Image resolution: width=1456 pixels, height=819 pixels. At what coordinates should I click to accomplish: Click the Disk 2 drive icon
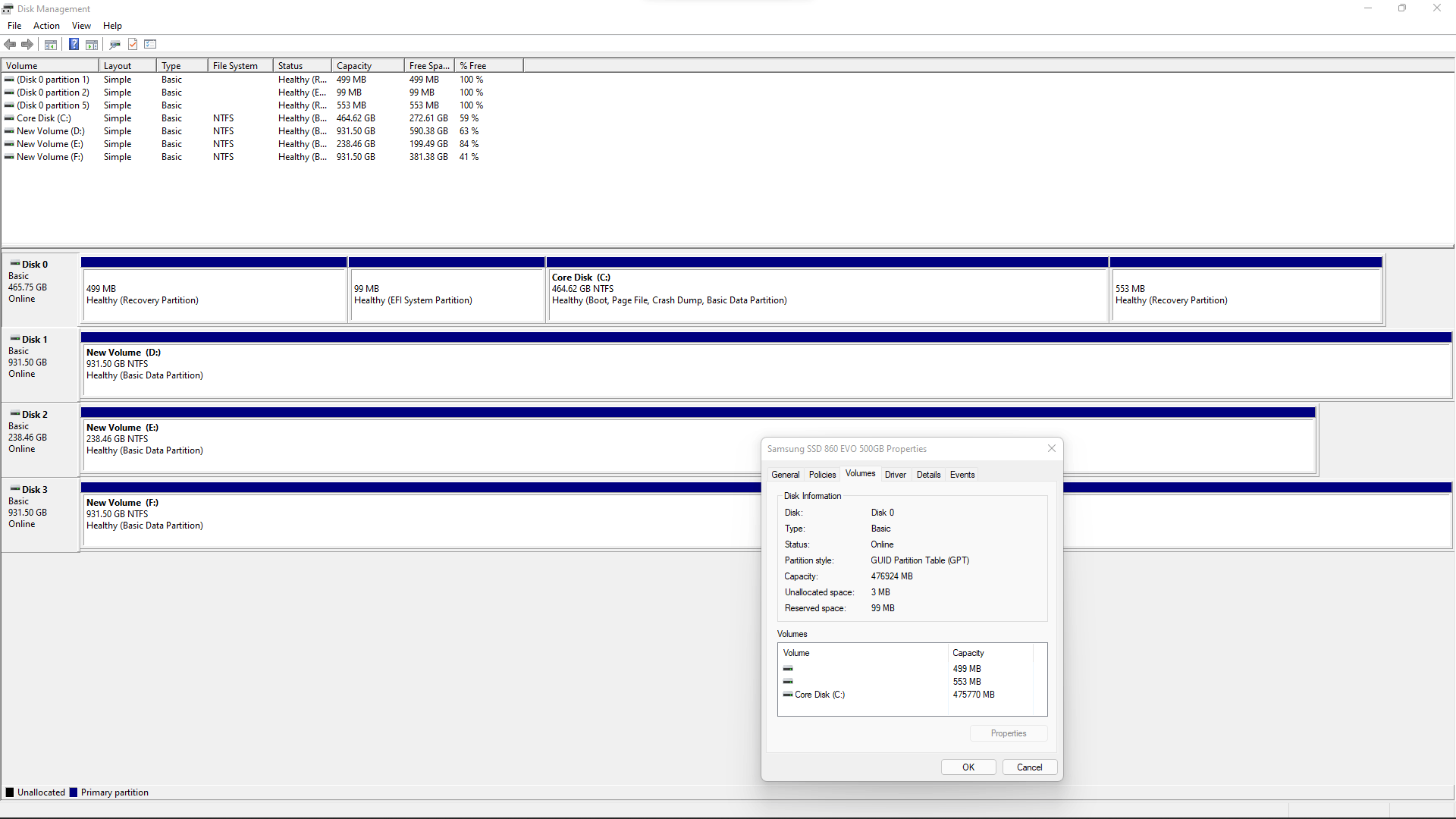click(x=15, y=414)
